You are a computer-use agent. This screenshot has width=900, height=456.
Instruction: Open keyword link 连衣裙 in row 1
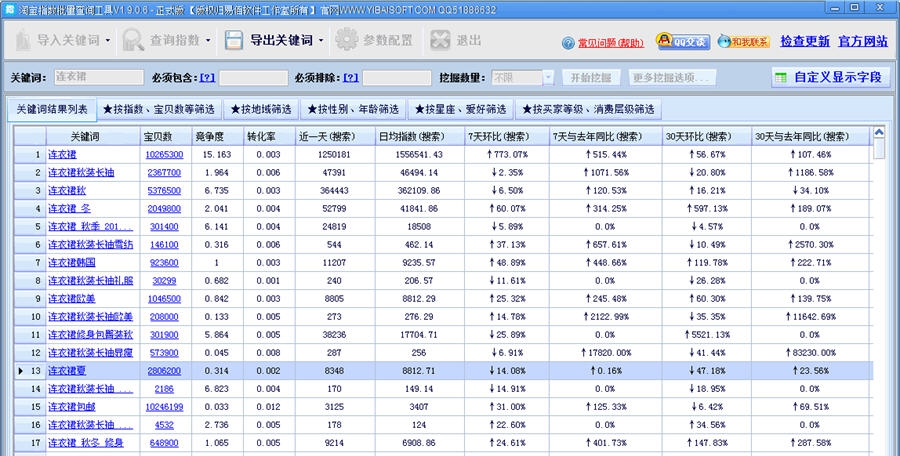pyautogui.click(x=62, y=154)
